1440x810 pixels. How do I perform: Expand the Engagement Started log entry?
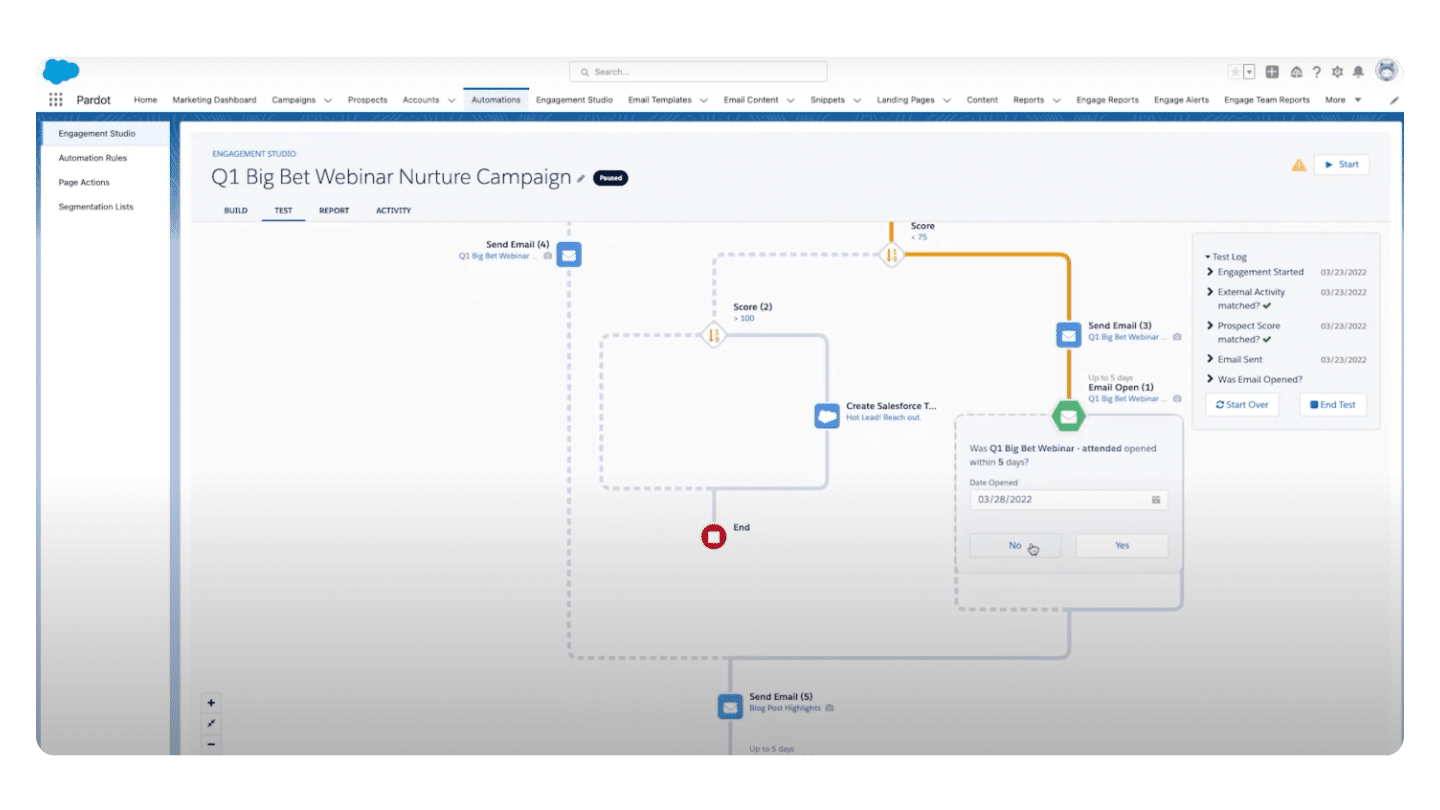point(1210,272)
